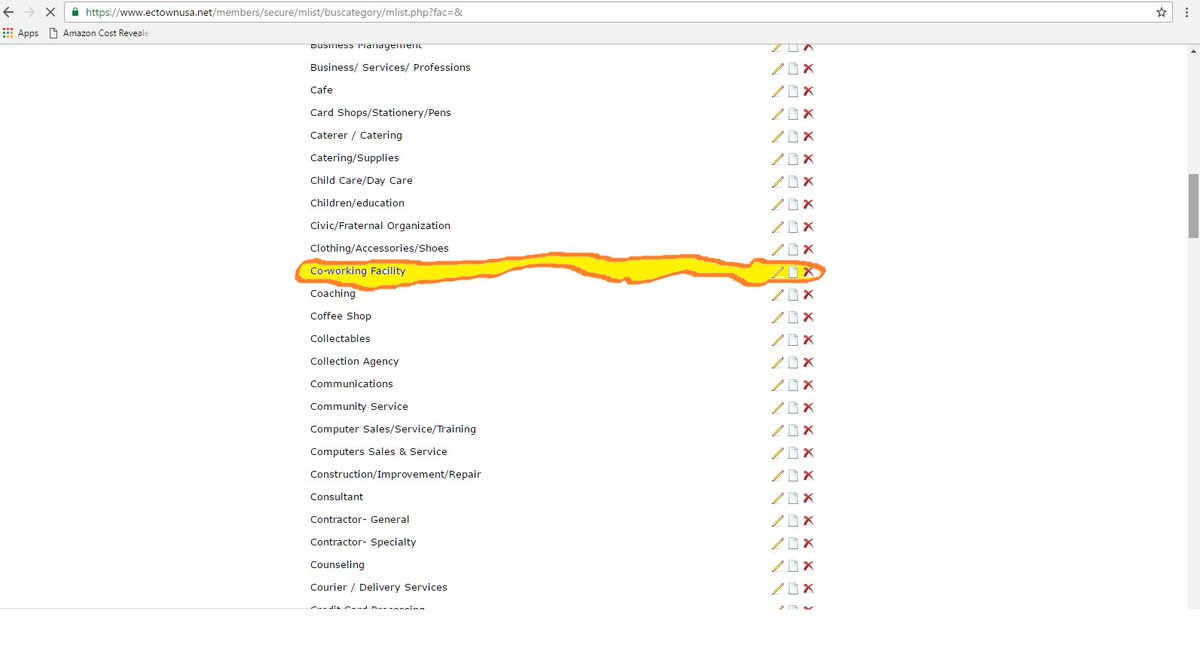
Task: Click the Child Care/Day Care text
Action: 361,181
